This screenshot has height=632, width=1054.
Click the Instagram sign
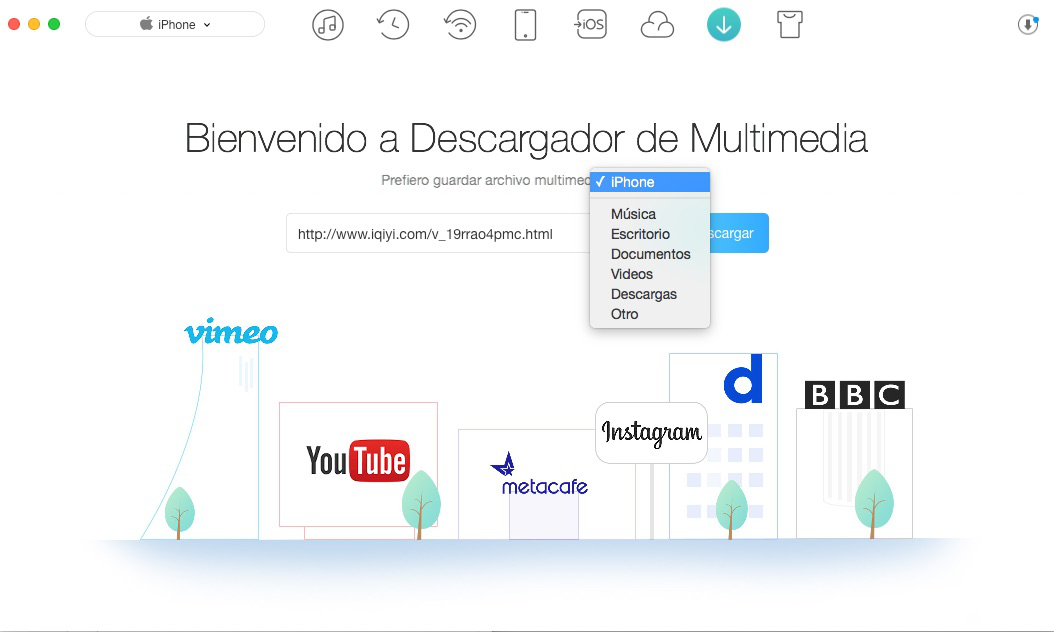pyautogui.click(x=651, y=432)
